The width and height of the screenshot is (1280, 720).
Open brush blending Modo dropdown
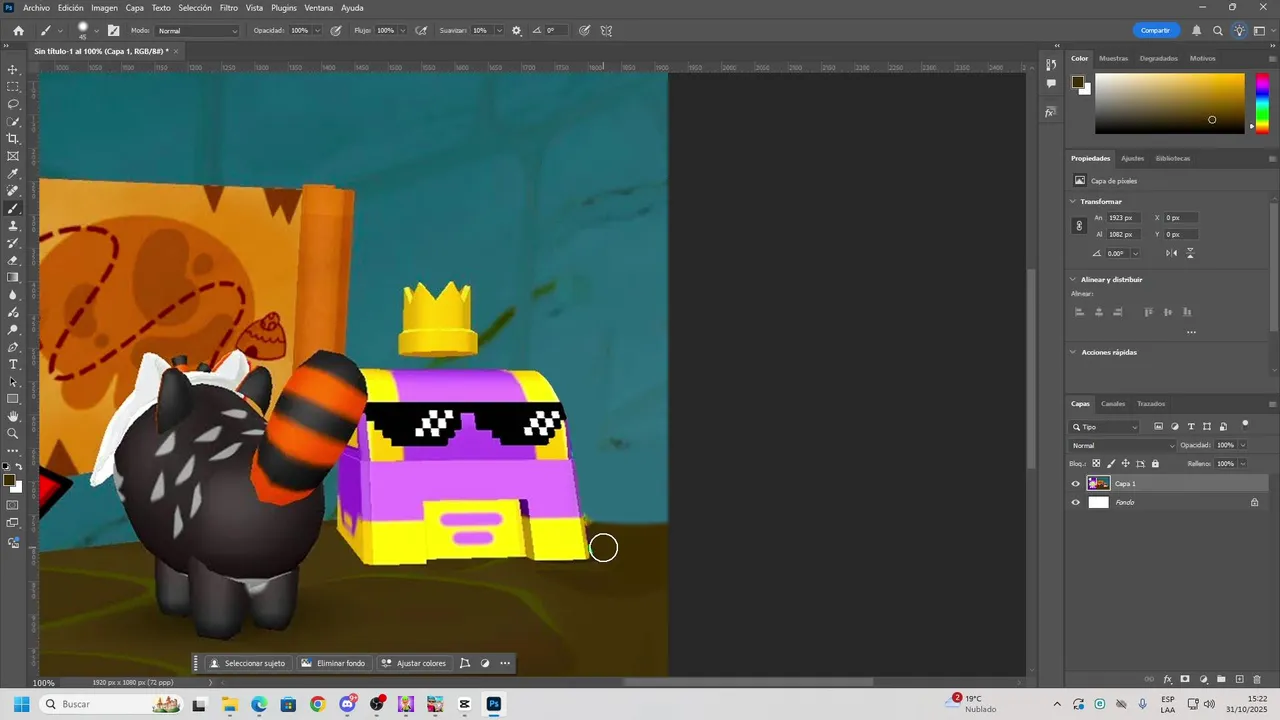pos(197,31)
